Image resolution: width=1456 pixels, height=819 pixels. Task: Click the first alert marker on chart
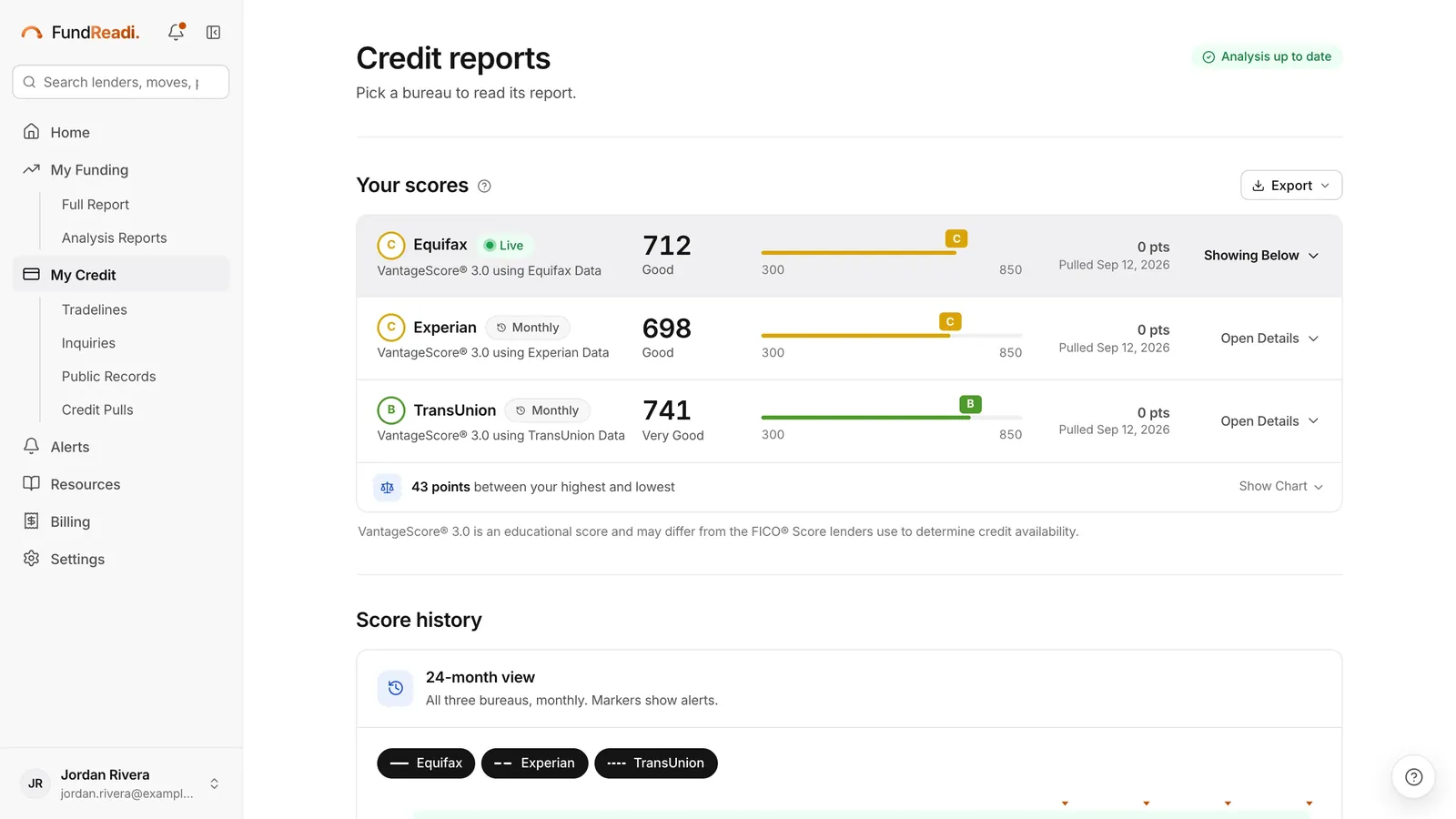pos(1065,804)
